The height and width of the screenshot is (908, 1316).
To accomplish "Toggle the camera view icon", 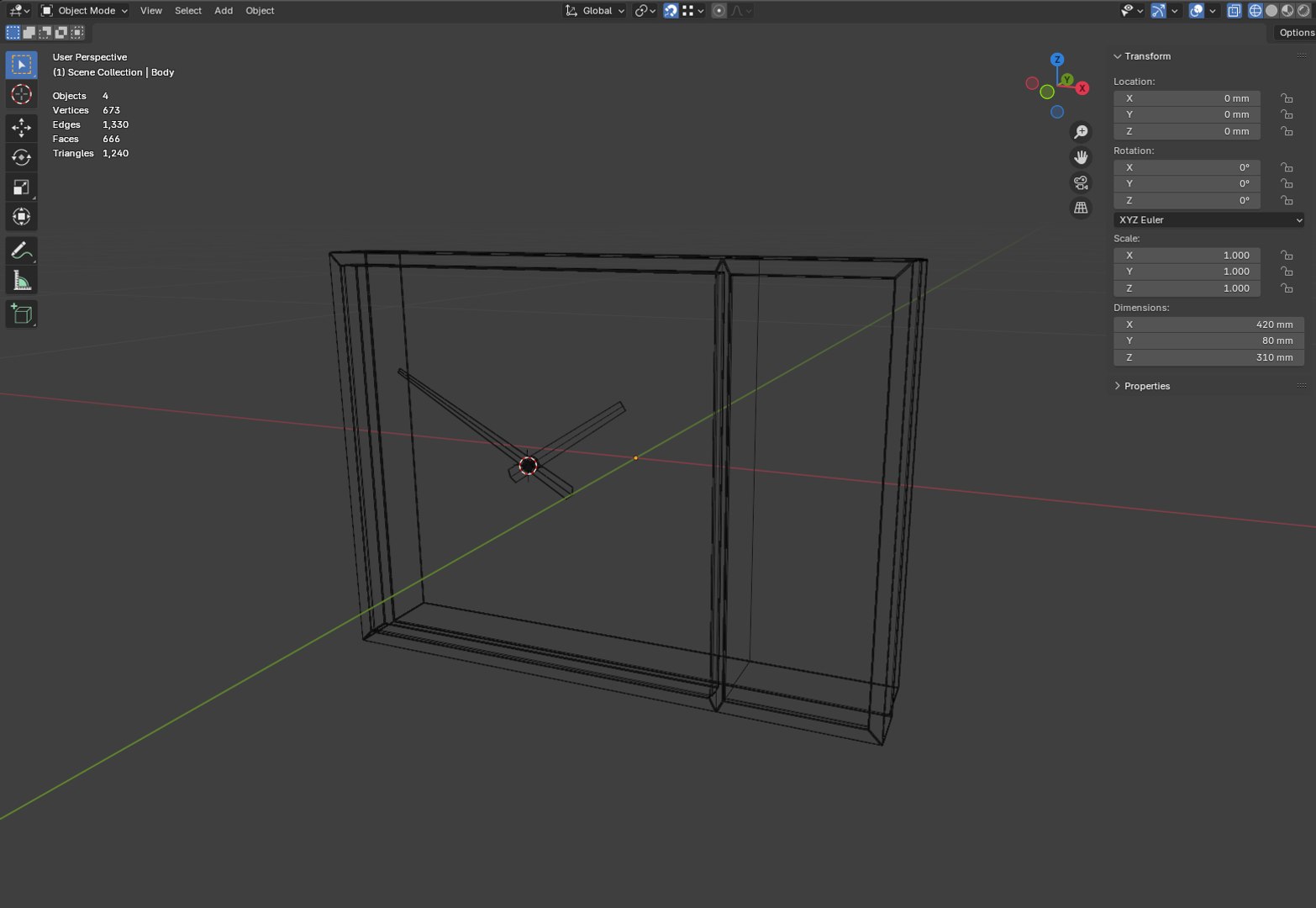I will click(1081, 182).
